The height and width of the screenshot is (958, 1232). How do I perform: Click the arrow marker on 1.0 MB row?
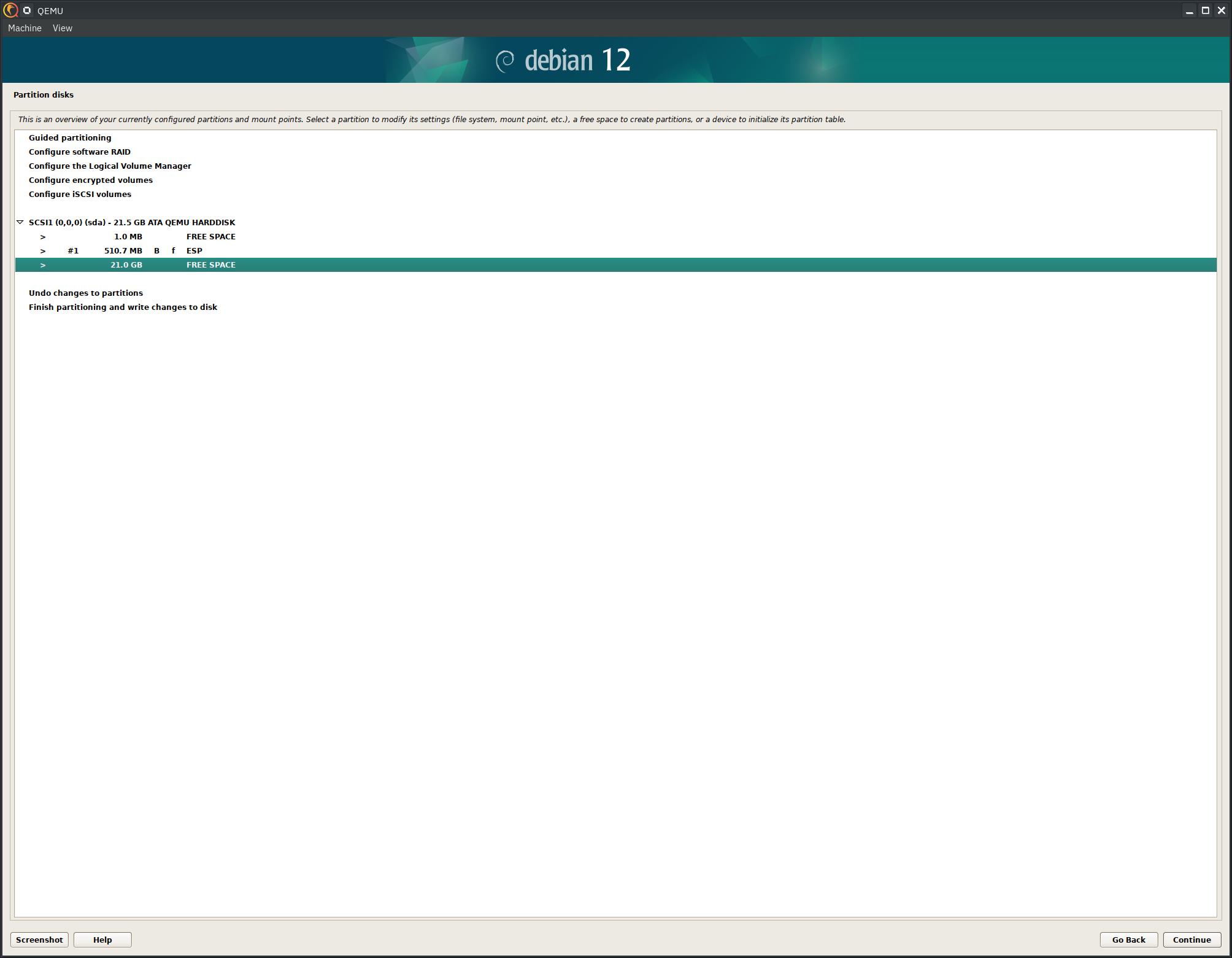point(43,237)
